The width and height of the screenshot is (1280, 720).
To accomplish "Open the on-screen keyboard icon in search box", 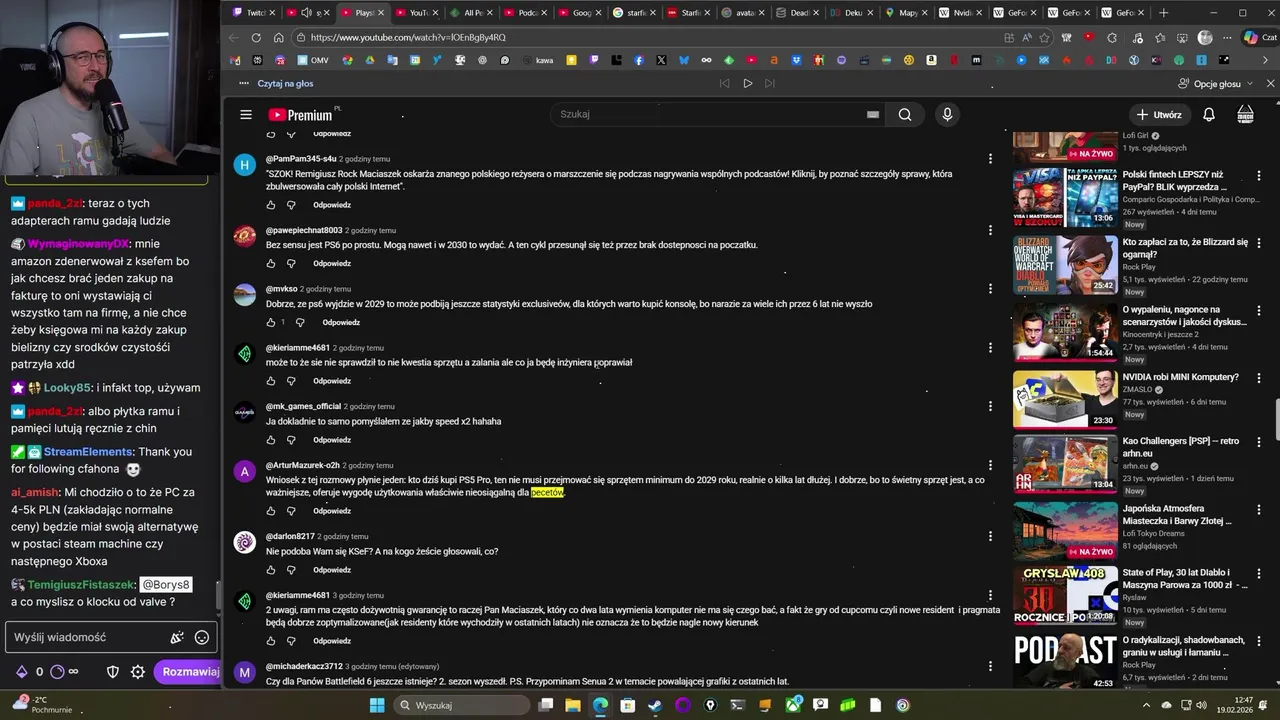I will point(873,115).
